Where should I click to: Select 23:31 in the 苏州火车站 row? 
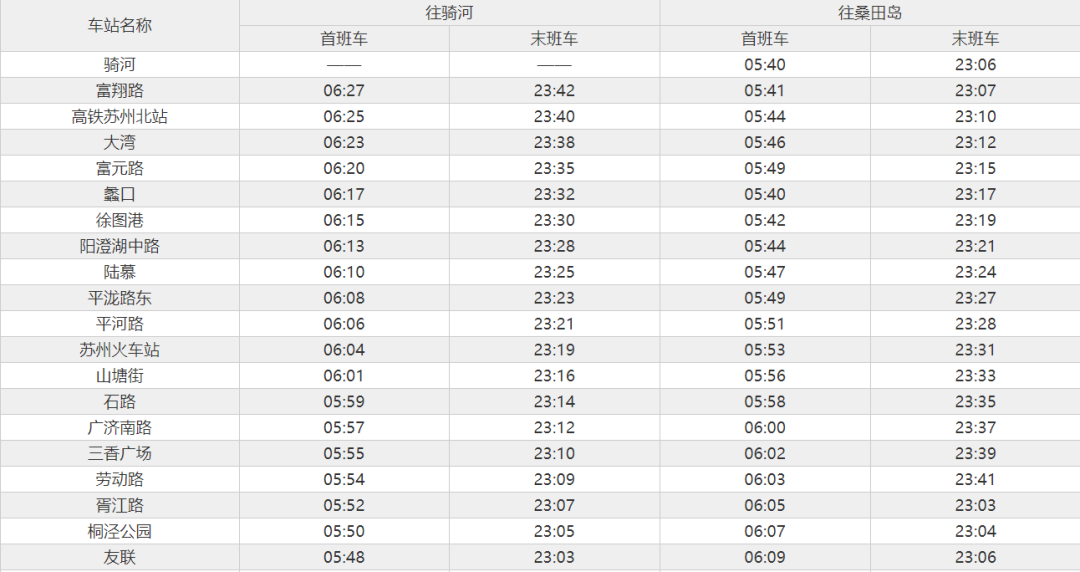[975, 350]
